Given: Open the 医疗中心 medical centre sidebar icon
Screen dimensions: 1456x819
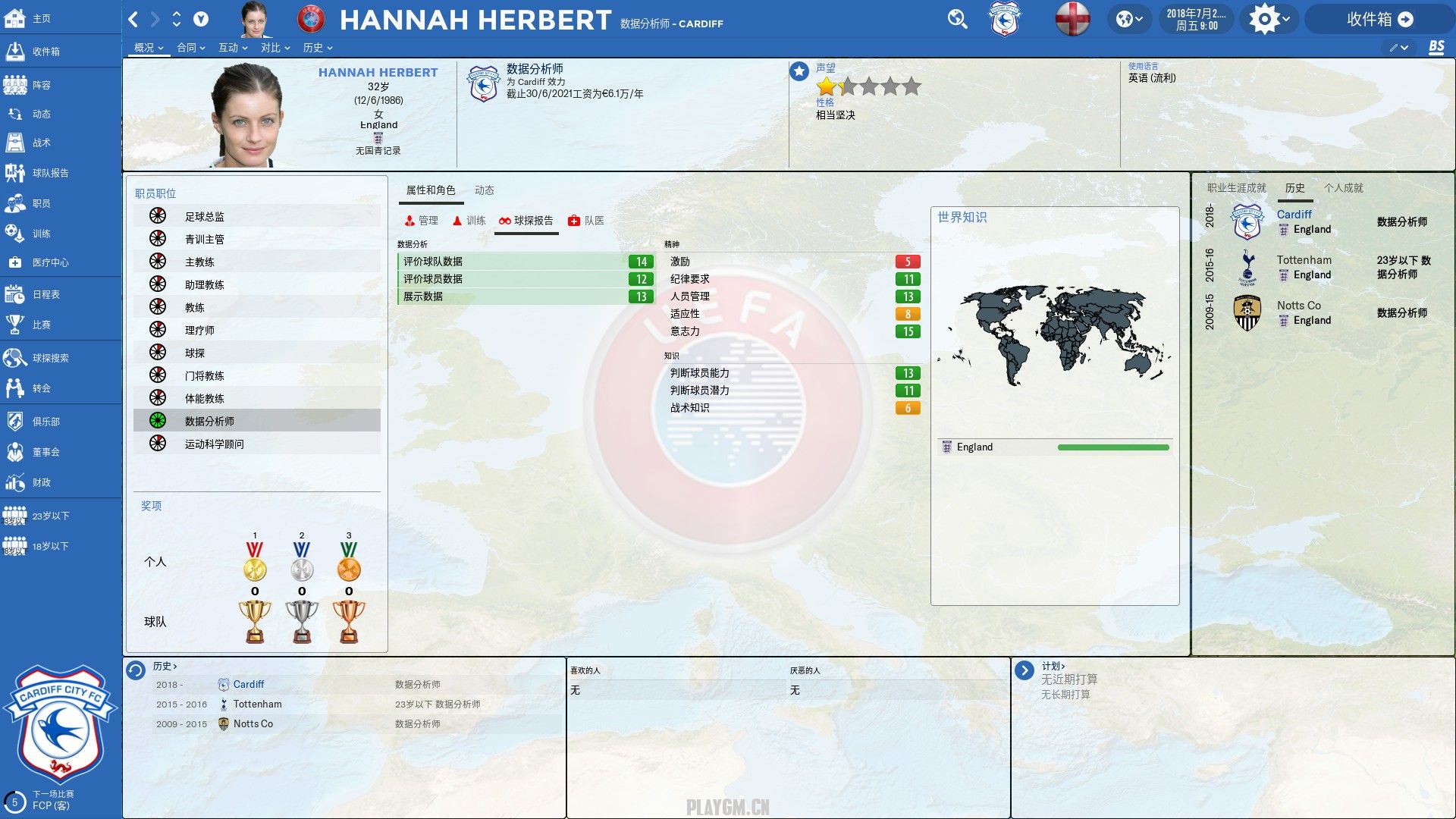Looking at the screenshot, I should point(15,262).
